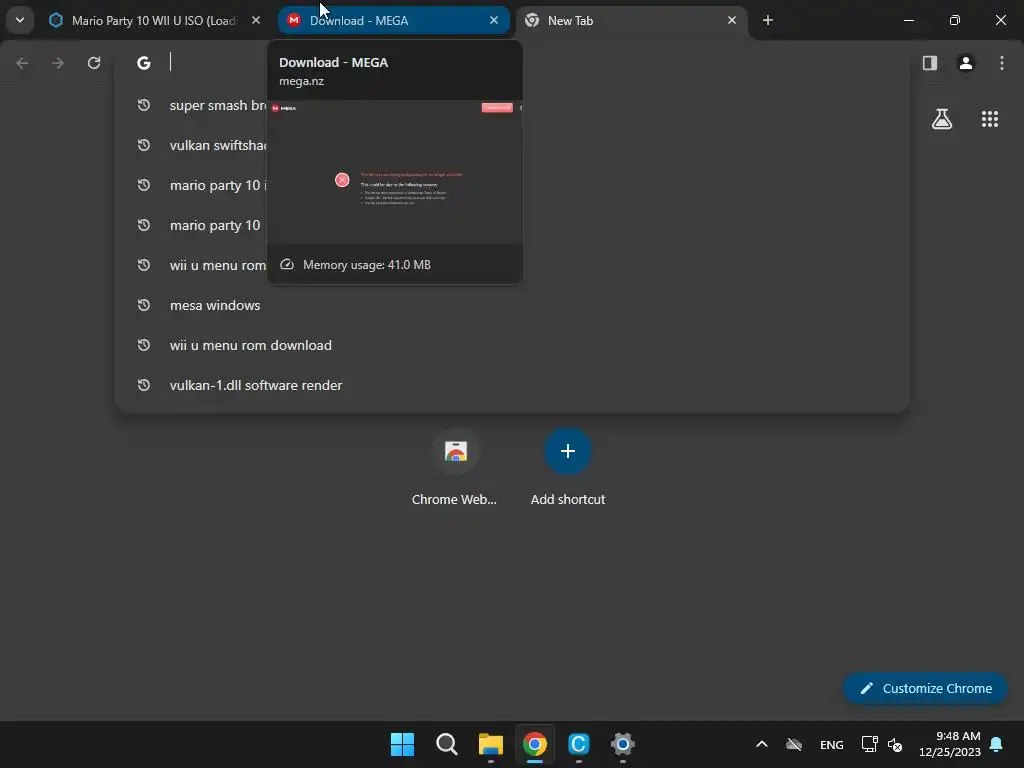Click the ENG language indicator
Image resolution: width=1024 pixels, height=768 pixels.
pos(831,744)
